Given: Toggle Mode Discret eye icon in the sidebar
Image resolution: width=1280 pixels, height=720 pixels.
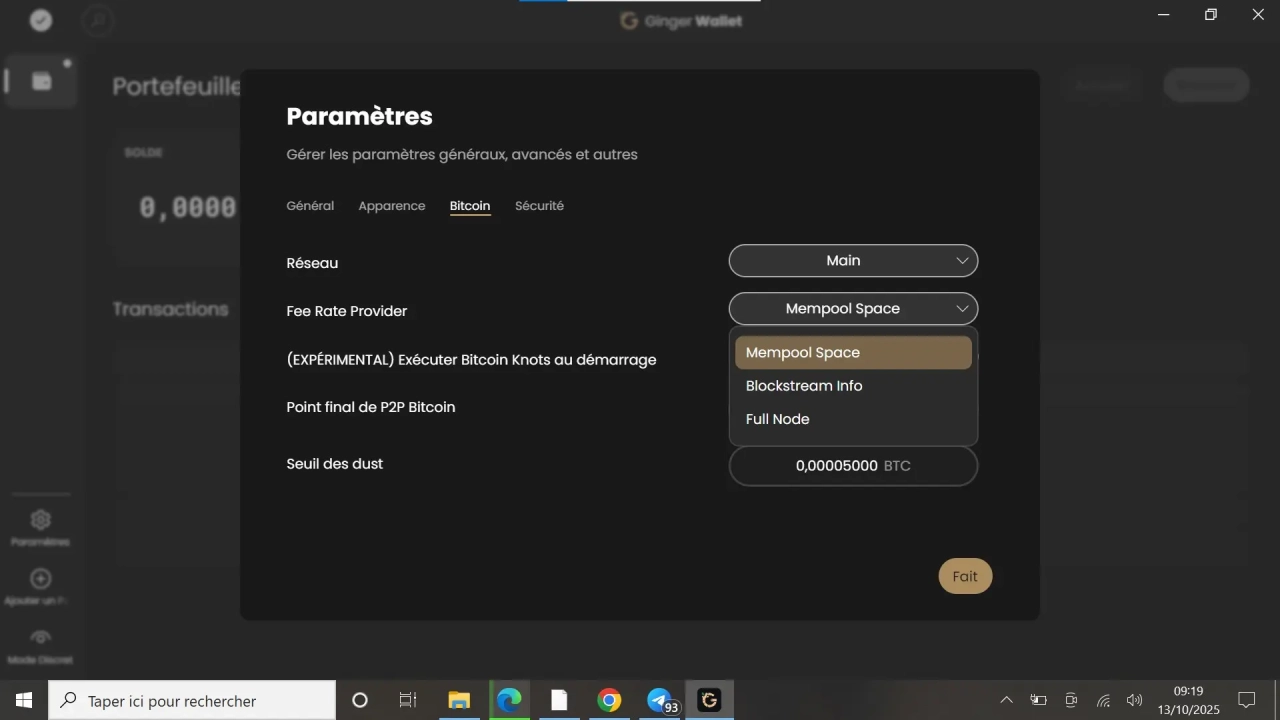Looking at the screenshot, I should pos(41,637).
